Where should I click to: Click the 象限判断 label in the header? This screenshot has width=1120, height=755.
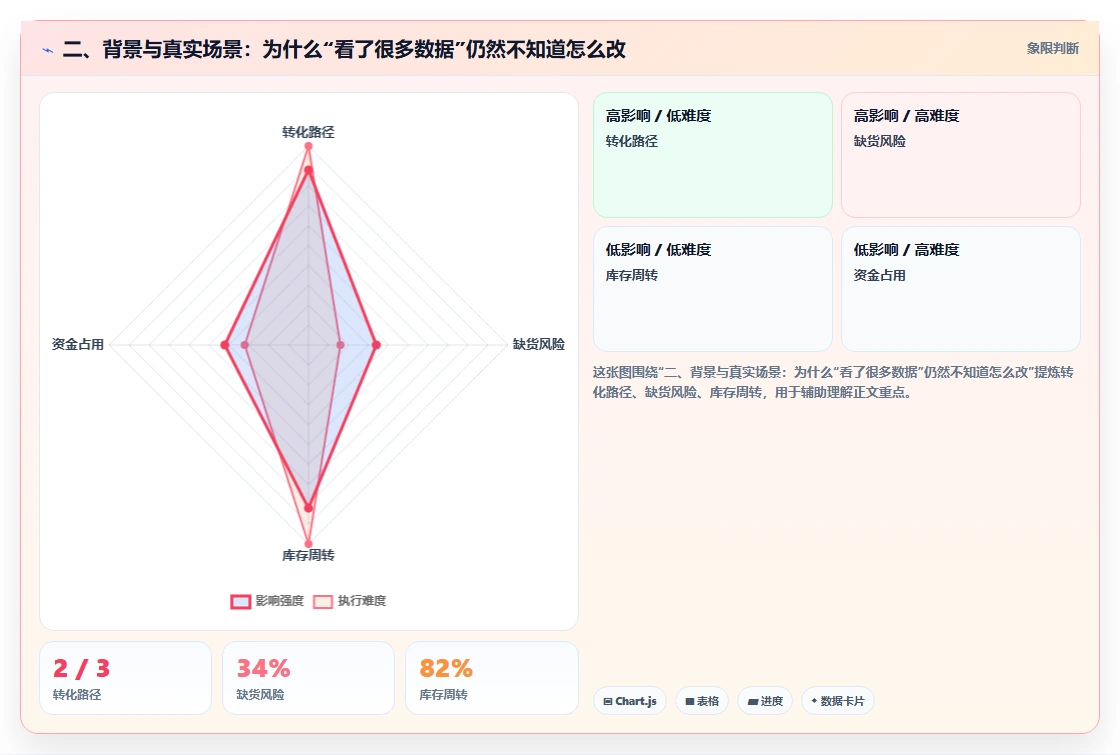(x=1052, y=49)
